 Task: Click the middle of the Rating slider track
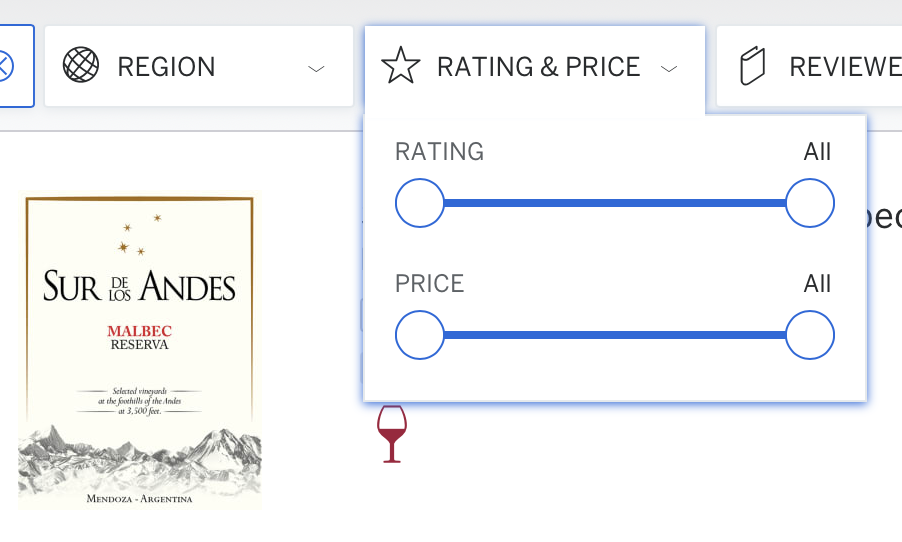[614, 203]
